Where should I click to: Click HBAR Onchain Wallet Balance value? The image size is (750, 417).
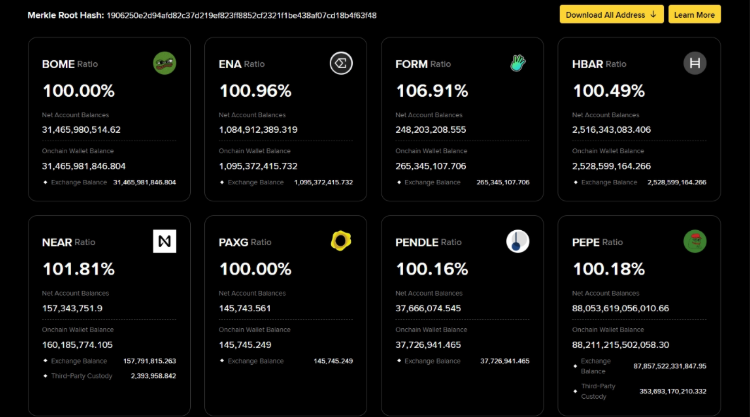coord(611,166)
